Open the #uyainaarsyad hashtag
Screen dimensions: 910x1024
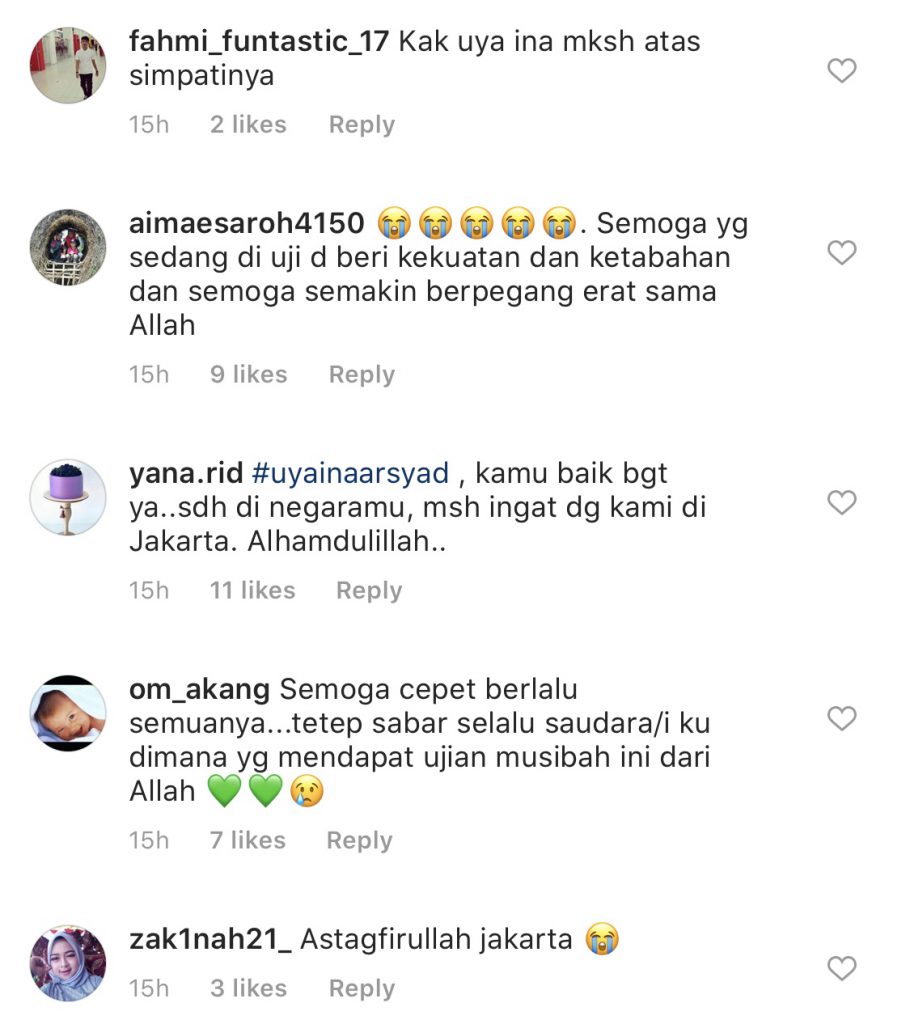tap(350, 473)
